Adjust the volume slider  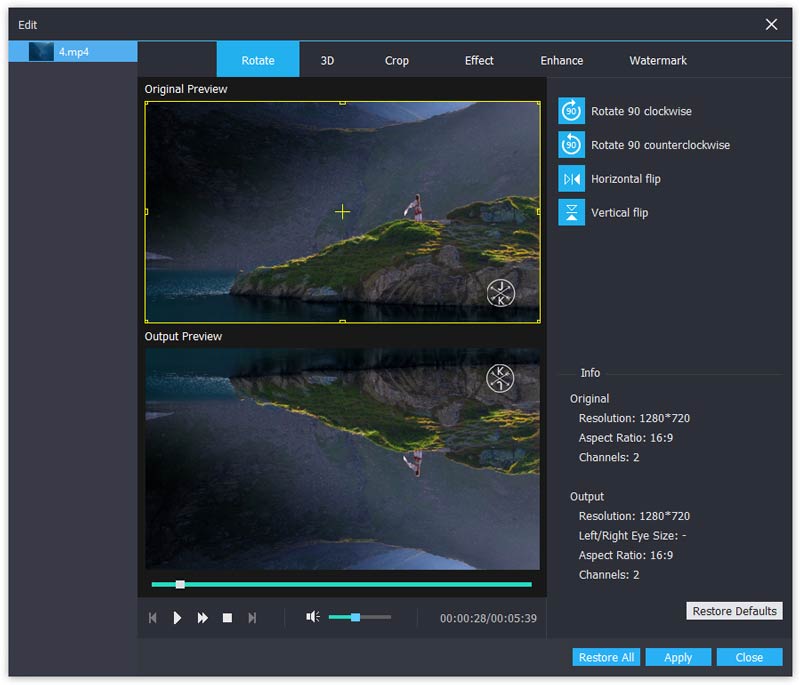point(355,617)
